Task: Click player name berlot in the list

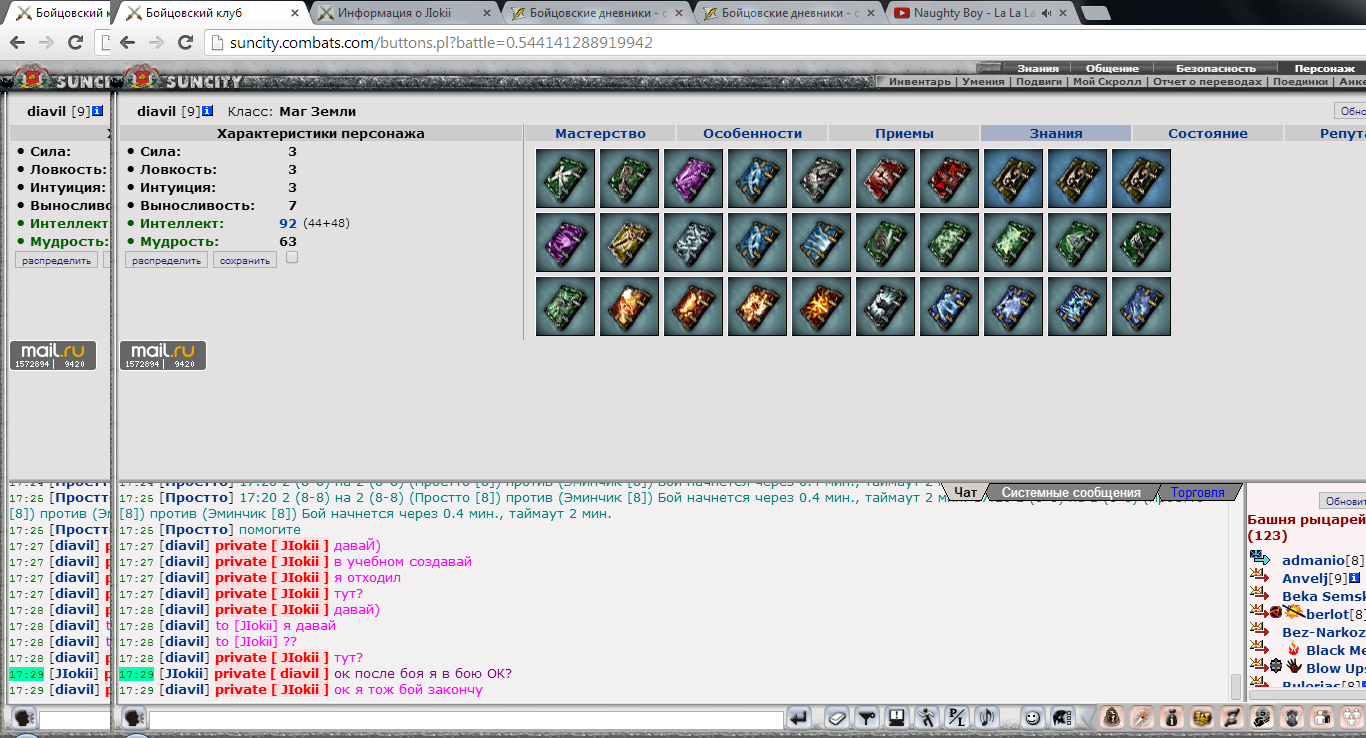Action: click(x=1327, y=614)
